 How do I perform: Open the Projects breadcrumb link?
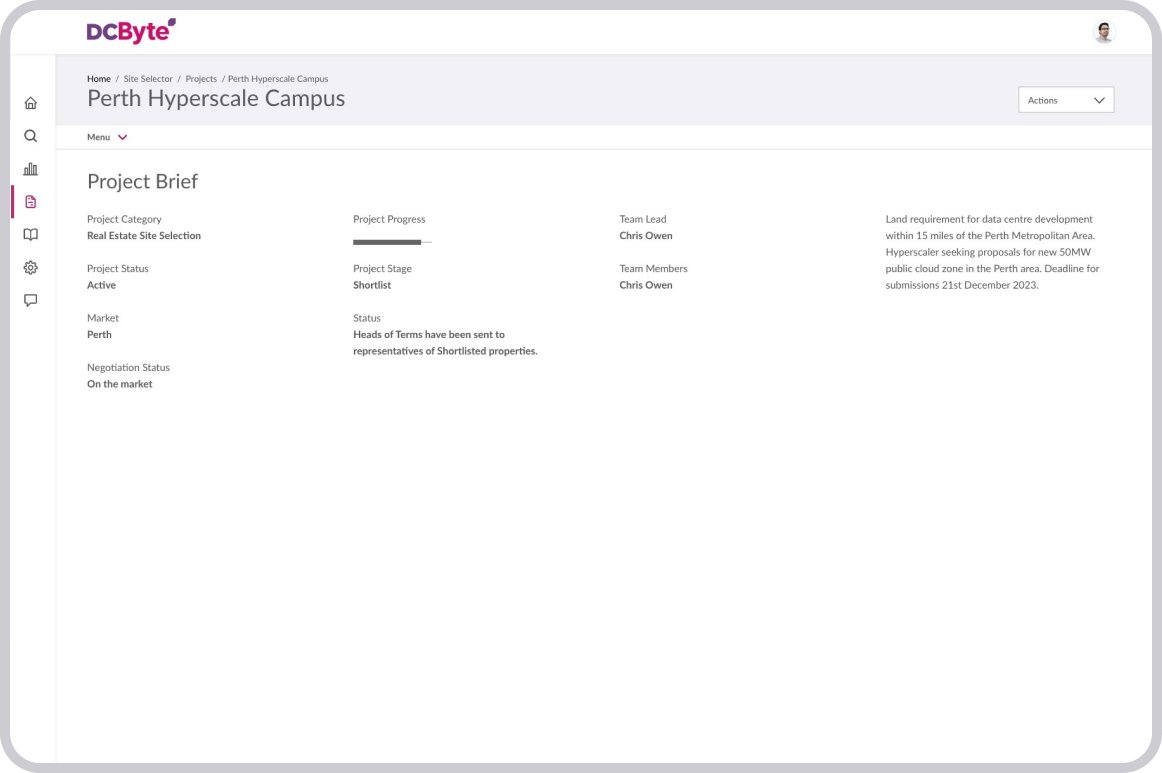201,79
